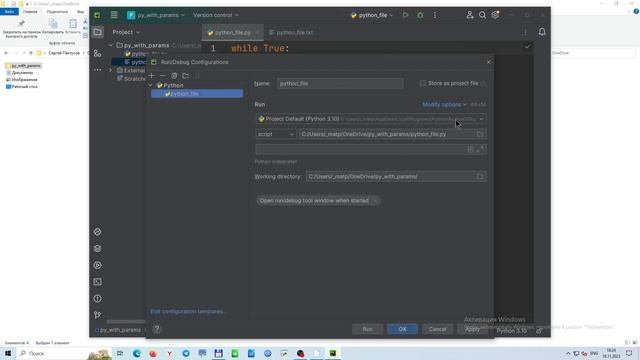The image size is (640, 360).
Task: Open More Actions in PyCharm toolbar
Action: pos(435,15)
